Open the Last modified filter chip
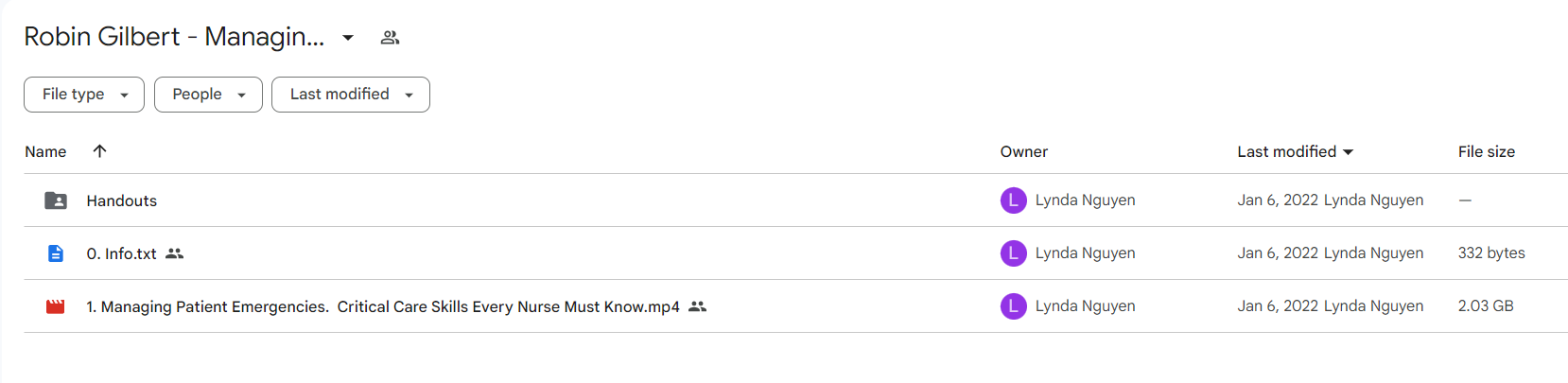 (x=351, y=95)
